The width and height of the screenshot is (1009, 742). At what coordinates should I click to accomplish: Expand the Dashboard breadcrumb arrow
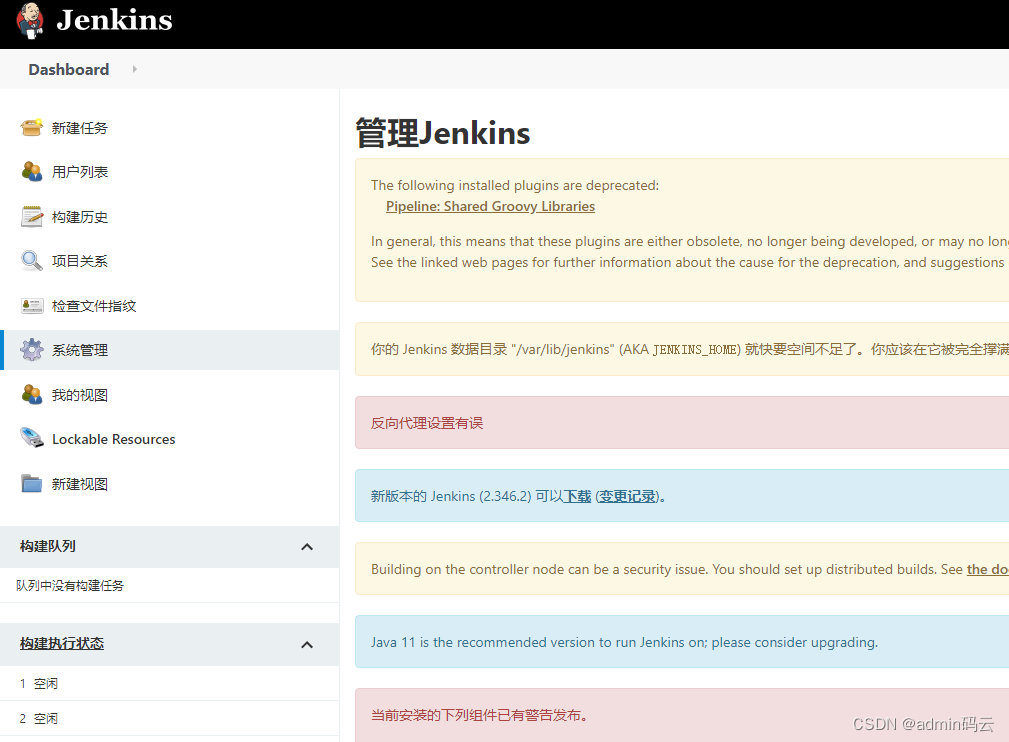click(x=134, y=70)
